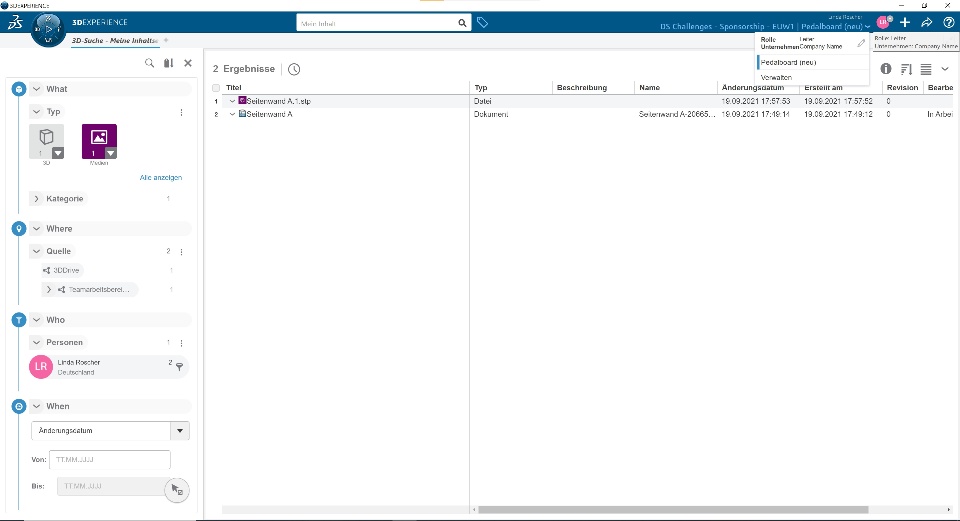Image resolution: width=960 pixels, height=521 pixels.
Task: Sort by the Revision column header
Action: pos(902,88)
